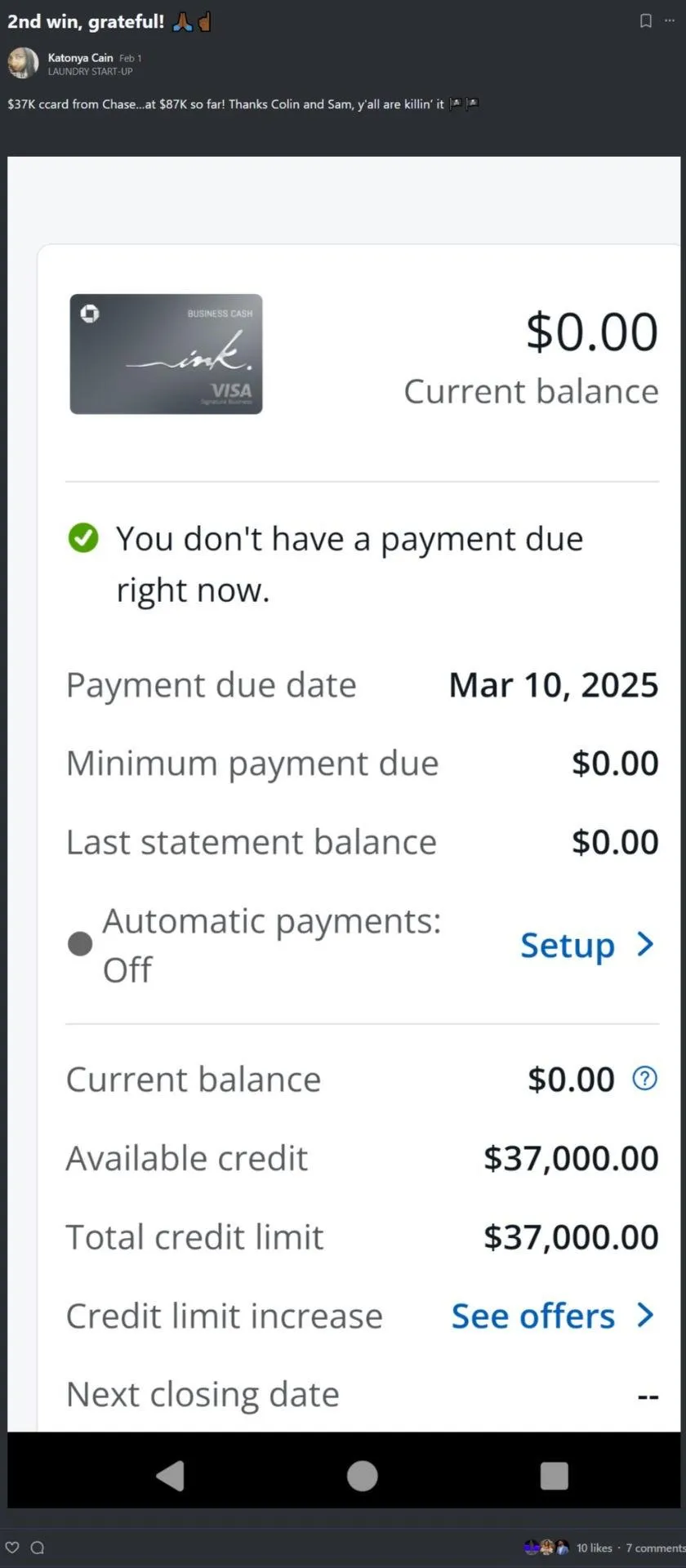Image resolution: width=686 pixels, height=1568 pixels.
Task: Open See offers for credit limit increase
Action: click(533, 1316)
